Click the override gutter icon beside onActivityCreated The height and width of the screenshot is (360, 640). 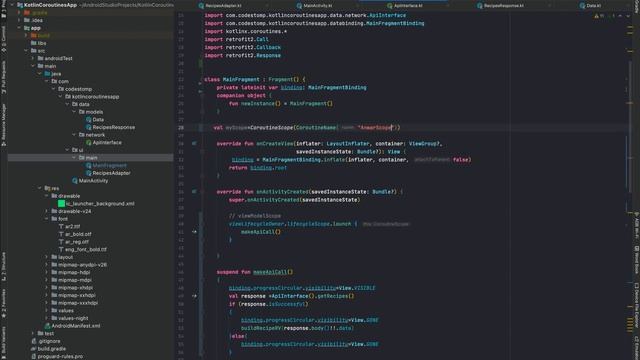(x=194, y=191)
